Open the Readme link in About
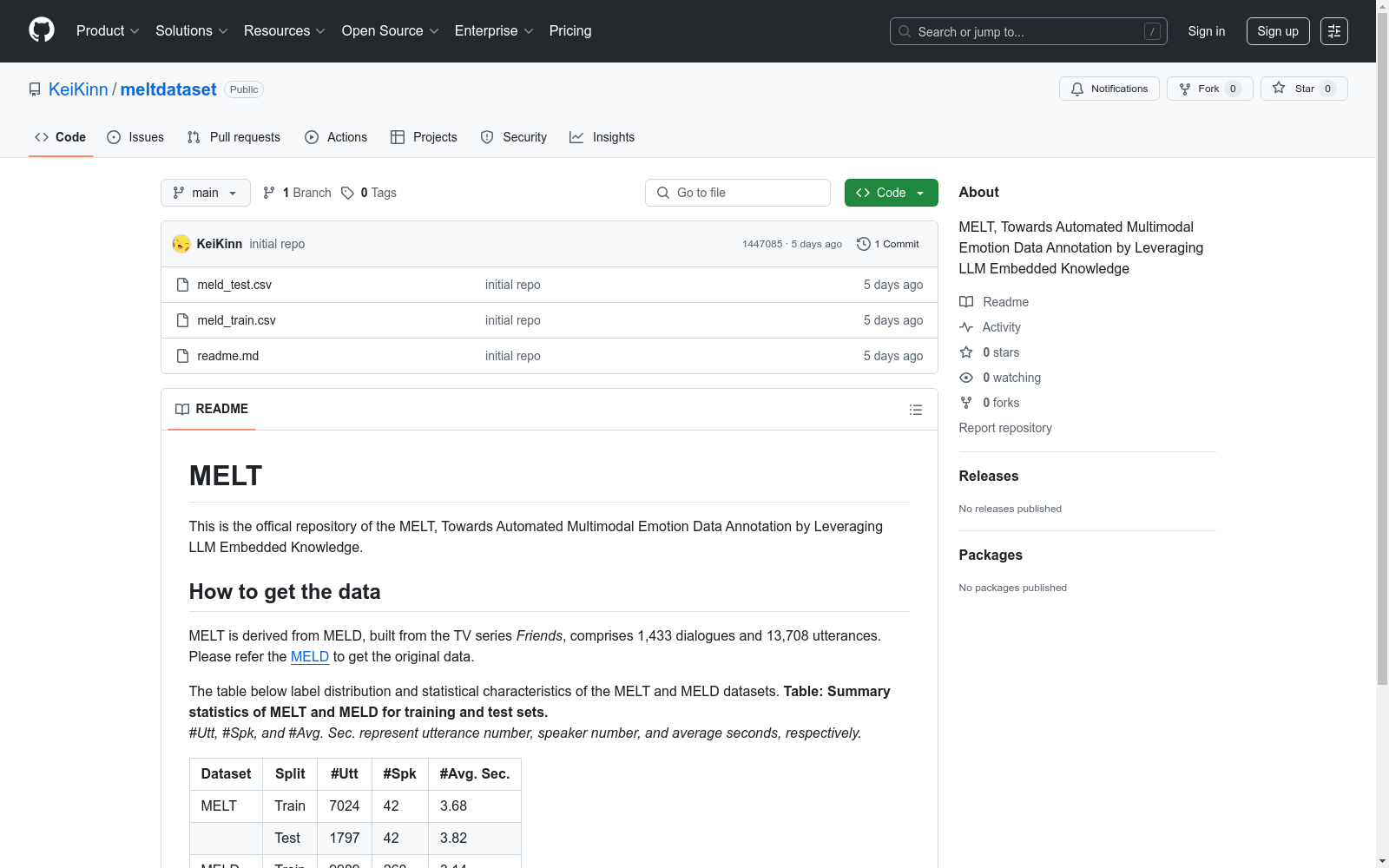1389x868 pixels. [994, 302]
